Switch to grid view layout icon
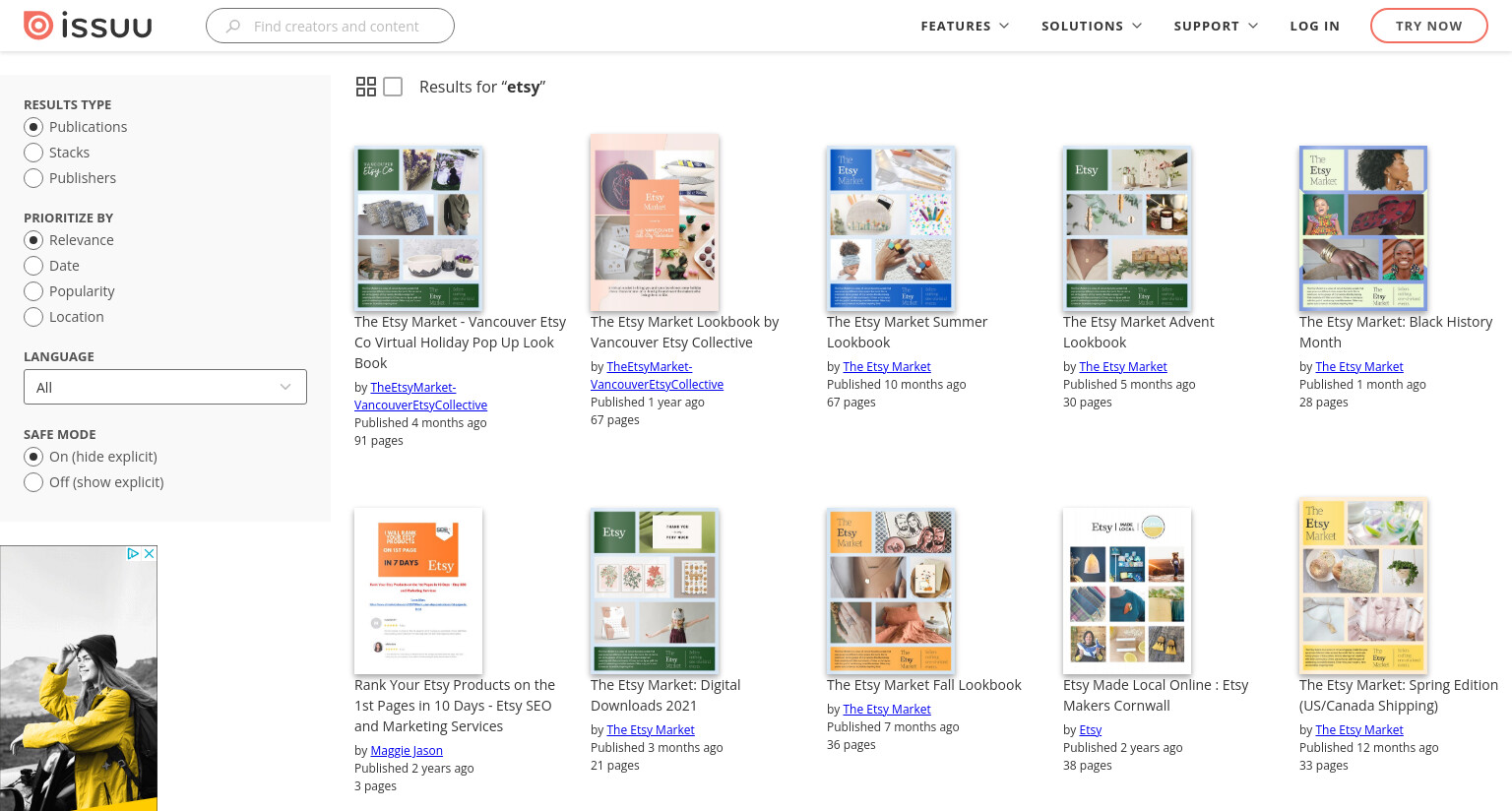The height and width of the screenshot is (811, 1512). click(x=366, y=87)
